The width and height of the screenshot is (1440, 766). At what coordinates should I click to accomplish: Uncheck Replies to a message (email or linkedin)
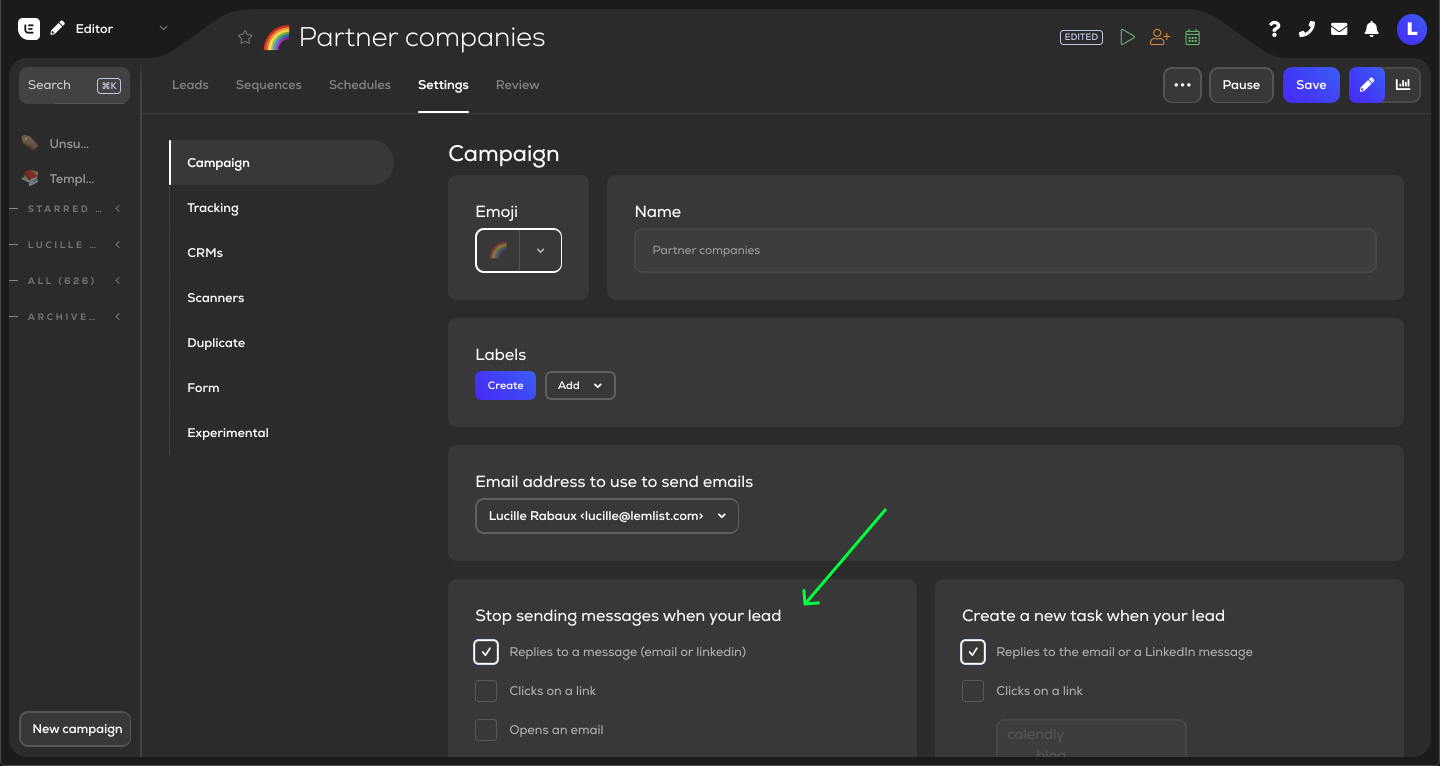pos(486,652)
